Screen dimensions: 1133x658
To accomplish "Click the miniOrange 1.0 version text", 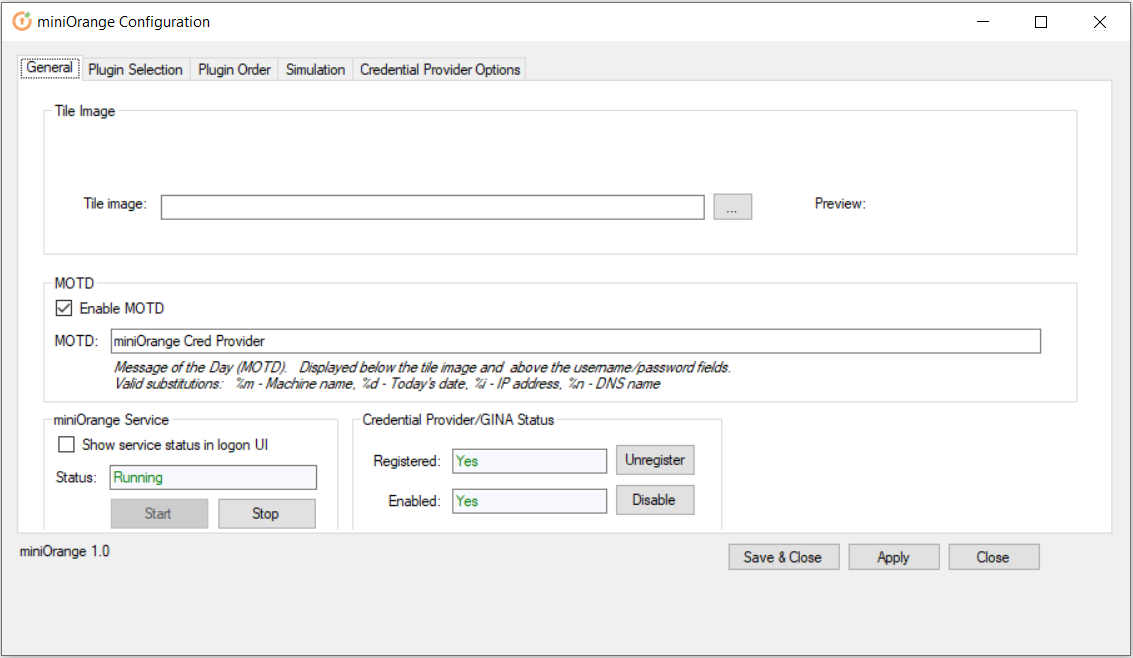I will [x=64, y=551].
